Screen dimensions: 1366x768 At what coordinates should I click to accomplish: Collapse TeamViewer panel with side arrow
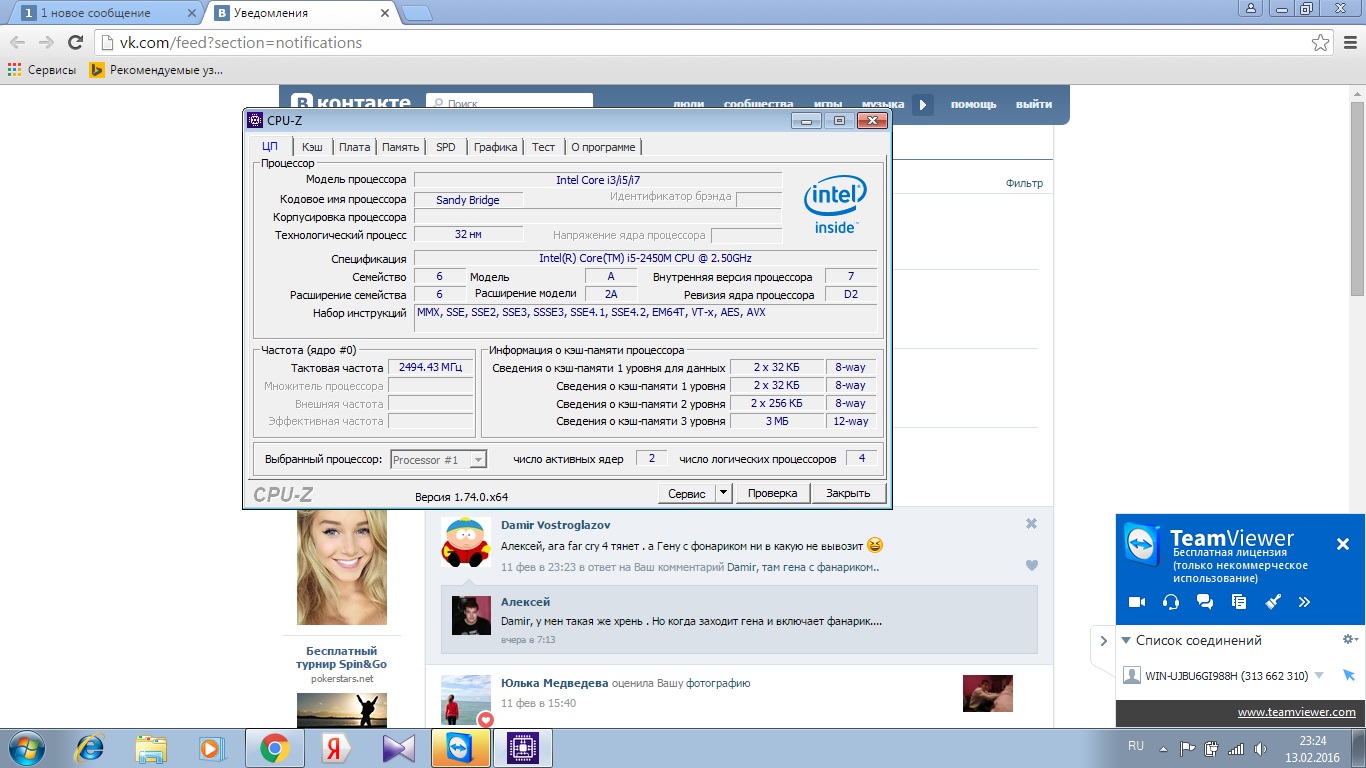coord(1103,641)
